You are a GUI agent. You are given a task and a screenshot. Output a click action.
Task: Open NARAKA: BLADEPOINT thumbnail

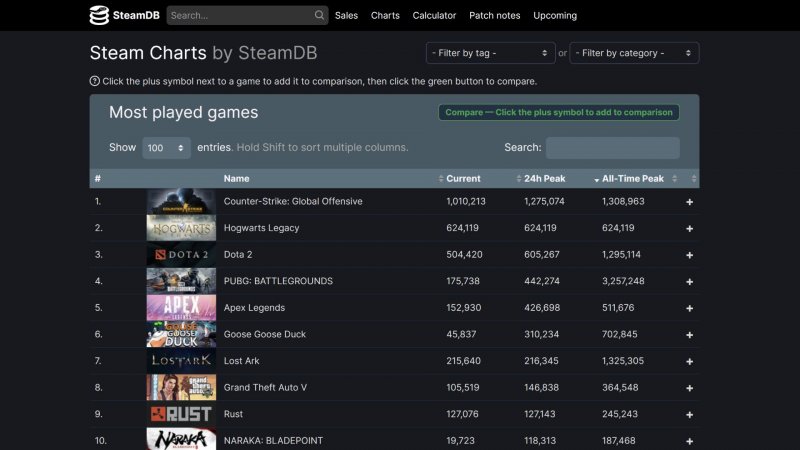[181, 439]
